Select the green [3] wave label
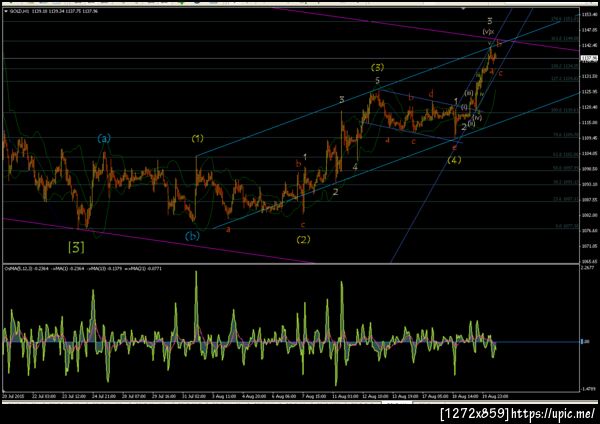The width and height of the screenshot is (600, 424). (x=76, y=248)
